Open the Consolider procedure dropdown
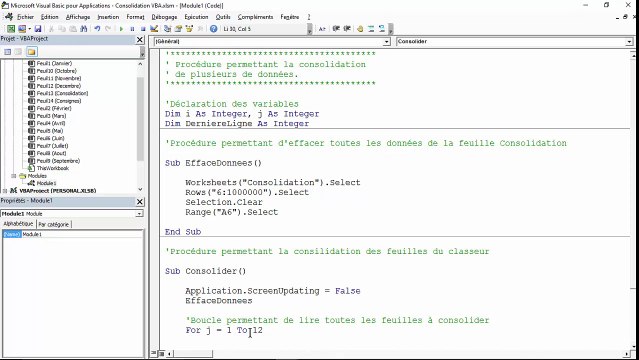 (x=629, y=42)
